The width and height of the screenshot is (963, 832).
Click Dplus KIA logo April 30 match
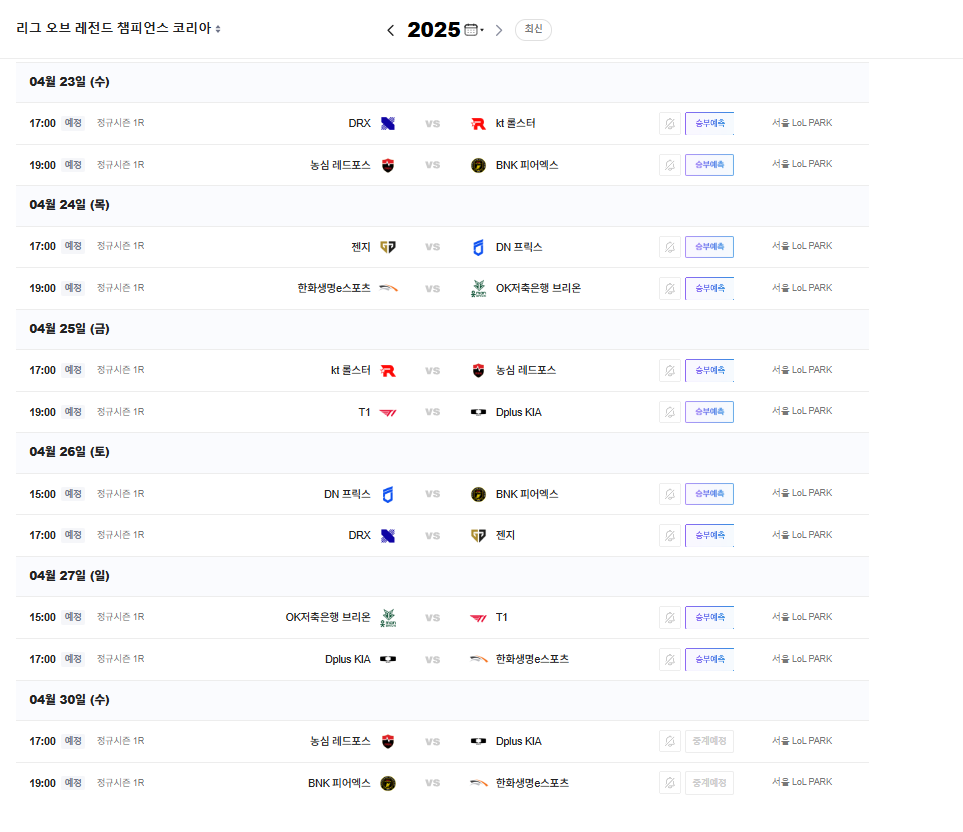[478, 741]
